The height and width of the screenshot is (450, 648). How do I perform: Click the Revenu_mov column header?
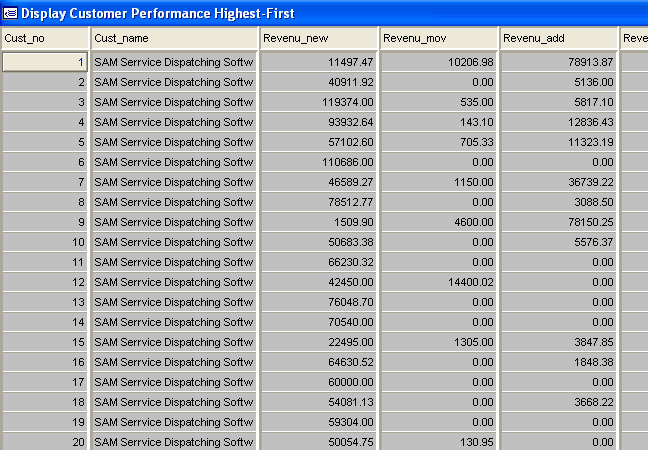pos(439,38)
